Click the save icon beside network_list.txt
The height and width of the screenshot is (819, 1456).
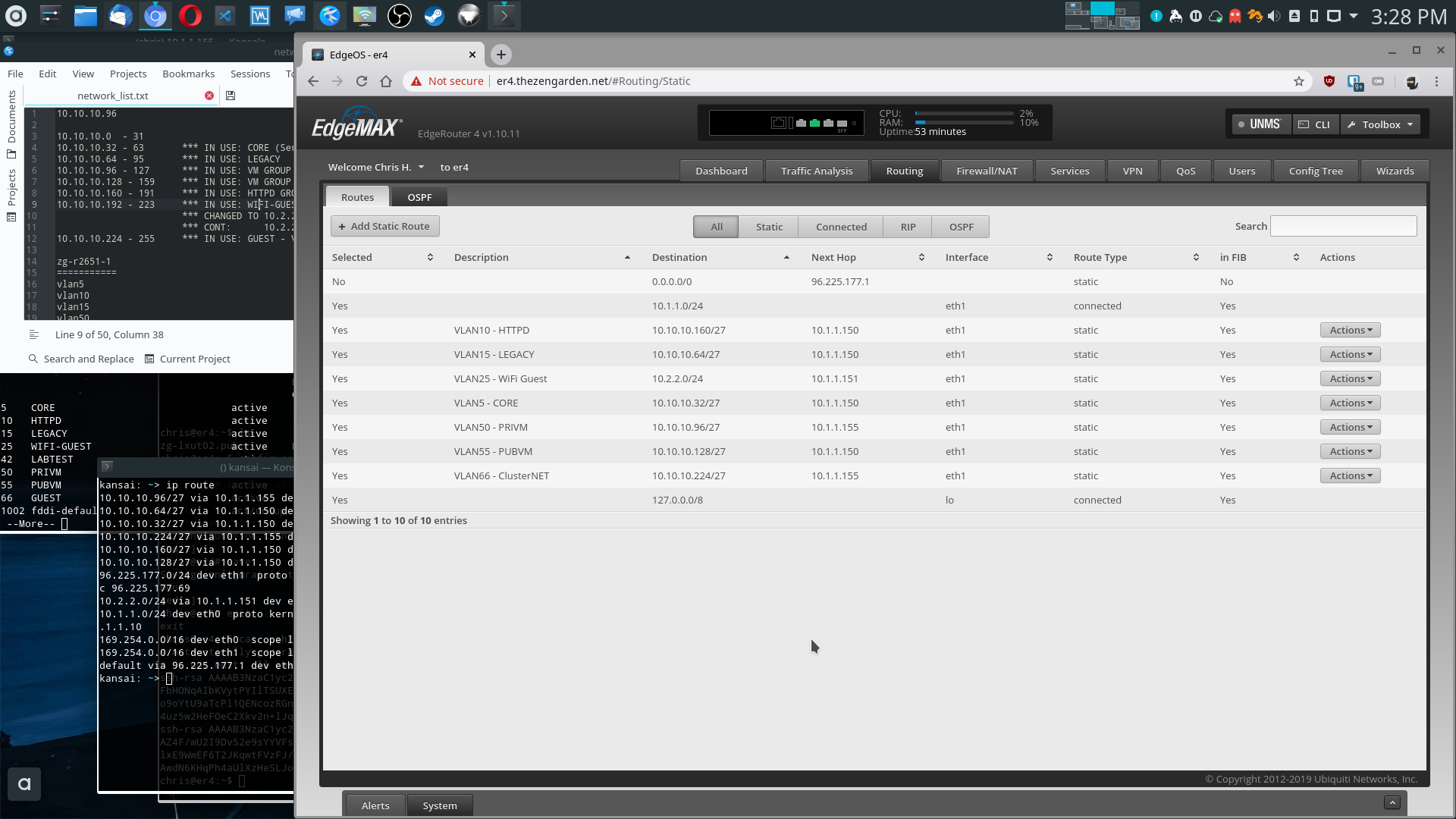231,96
